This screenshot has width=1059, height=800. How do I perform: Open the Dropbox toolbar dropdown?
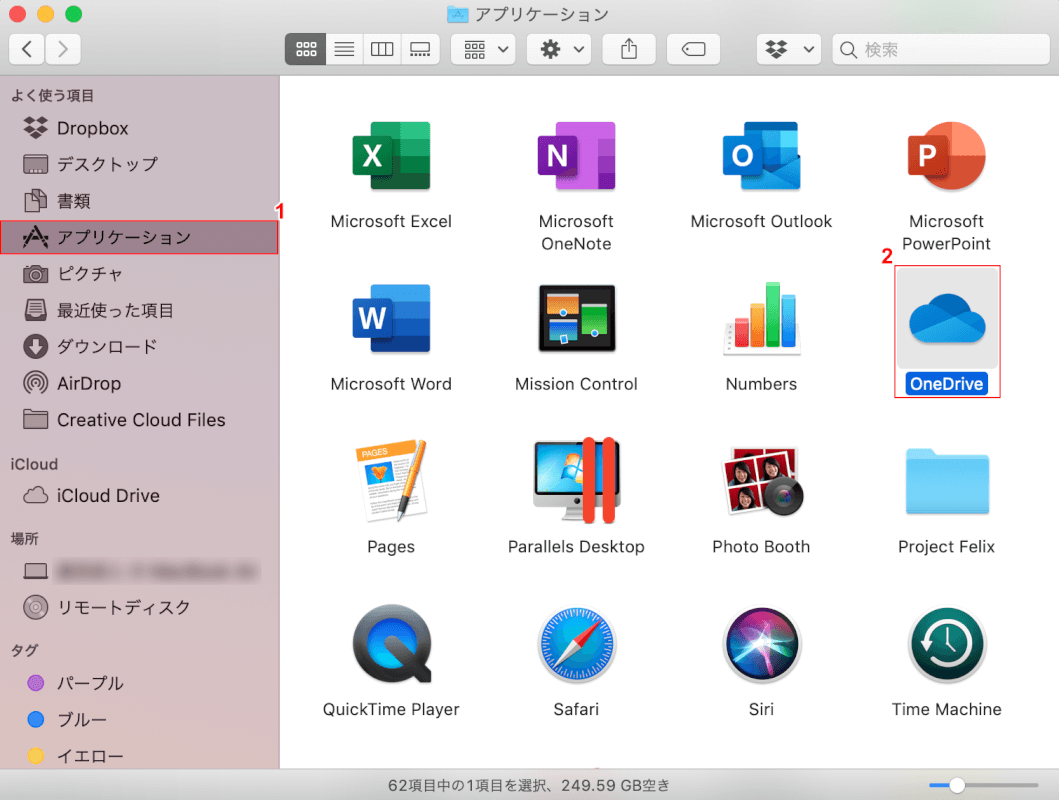(x=789, y=49)
